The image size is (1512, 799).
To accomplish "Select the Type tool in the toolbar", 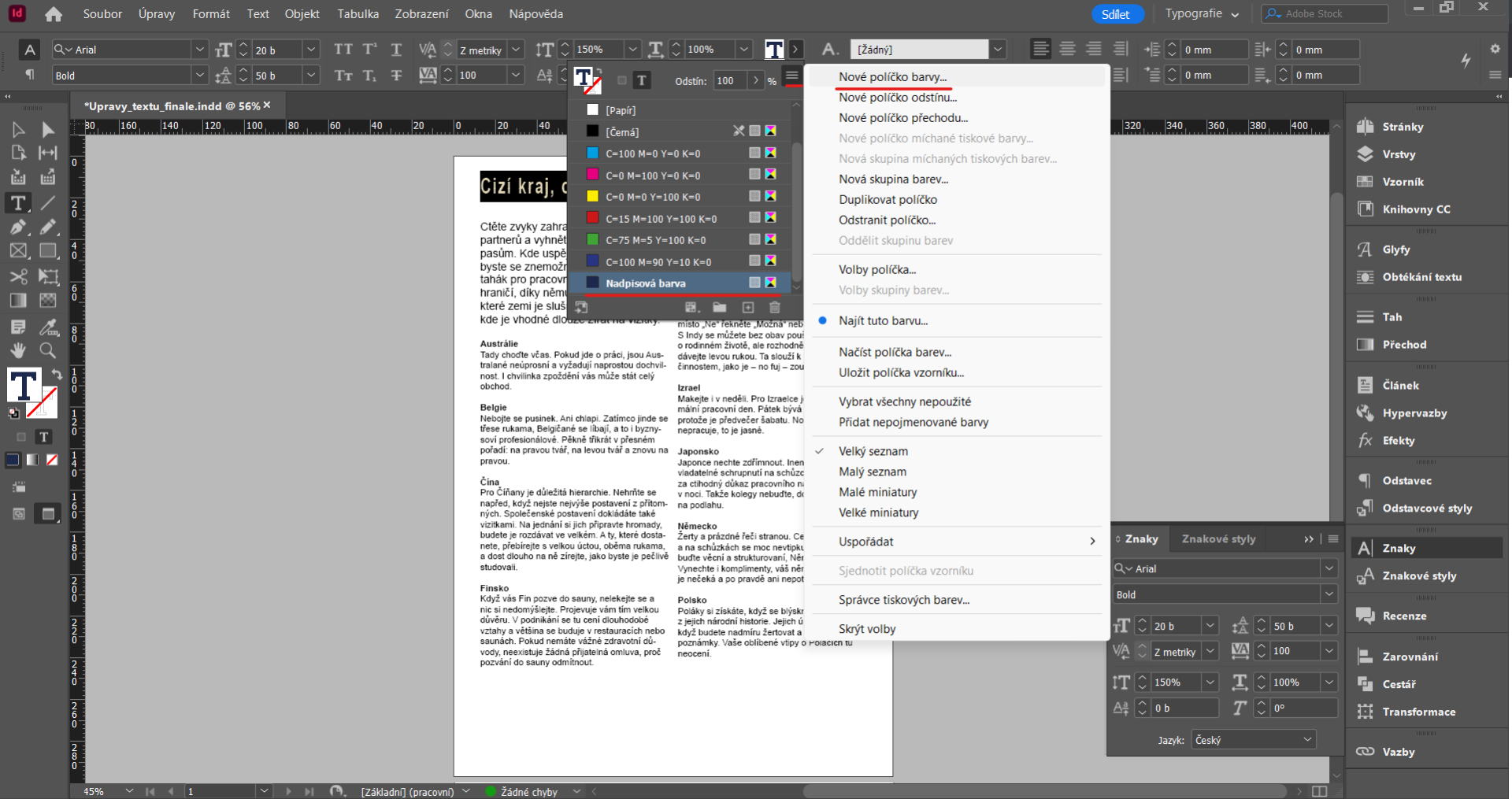I will tap(18, 203).
